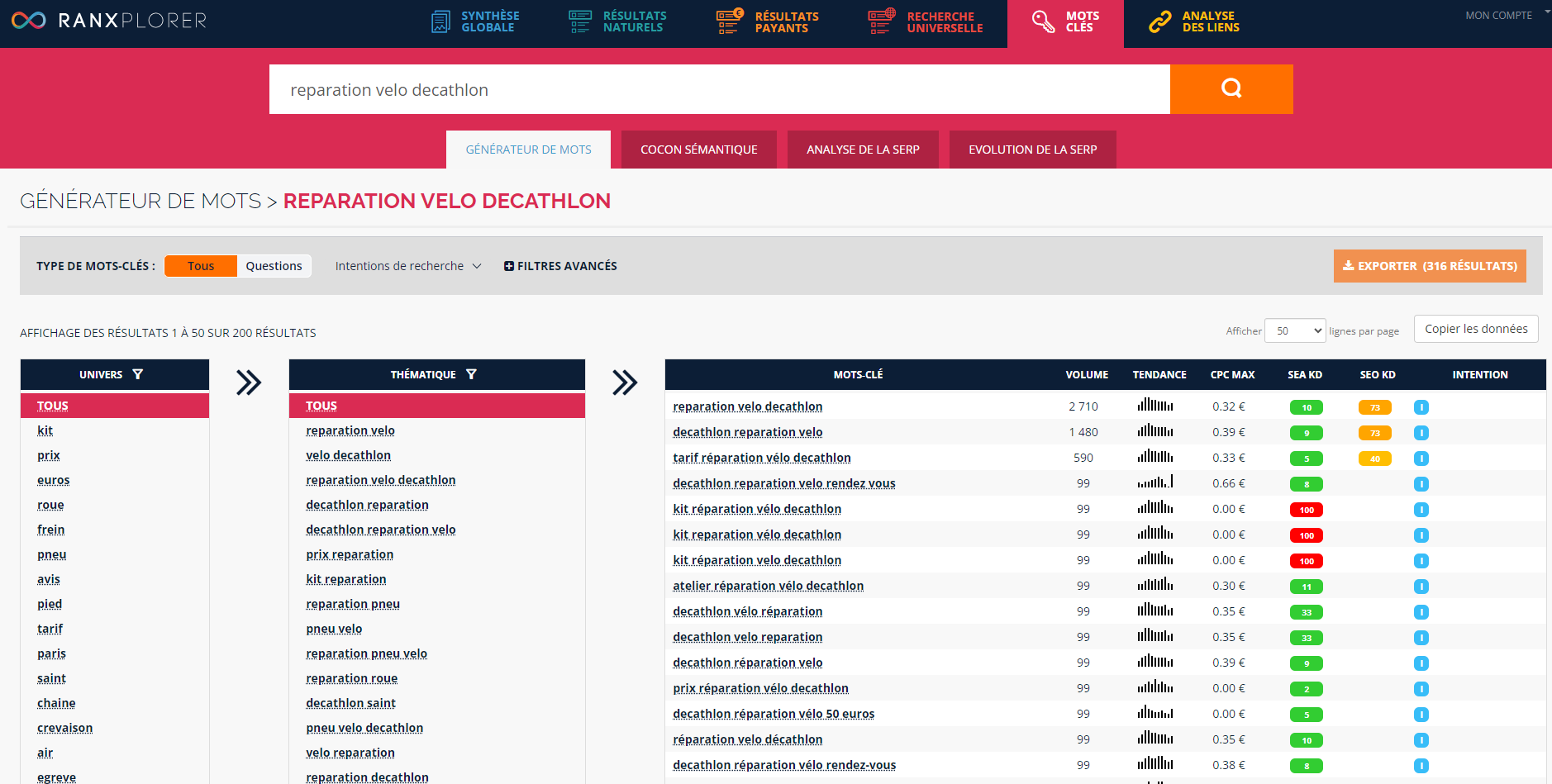This screenshot has width=1552, height=784.
Task: Switch to the Analyse de la SERP tab
Action: point(863,150)
